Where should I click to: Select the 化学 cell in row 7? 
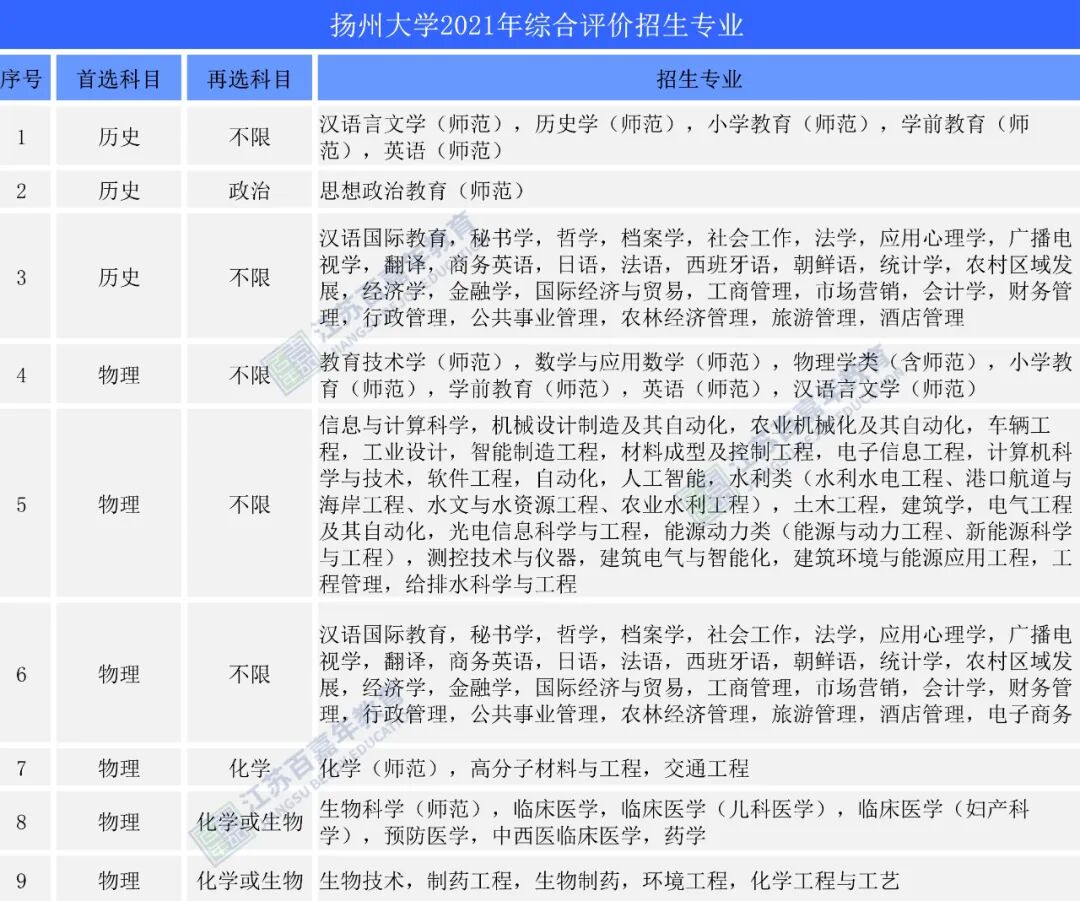click(x=248, y=768)
